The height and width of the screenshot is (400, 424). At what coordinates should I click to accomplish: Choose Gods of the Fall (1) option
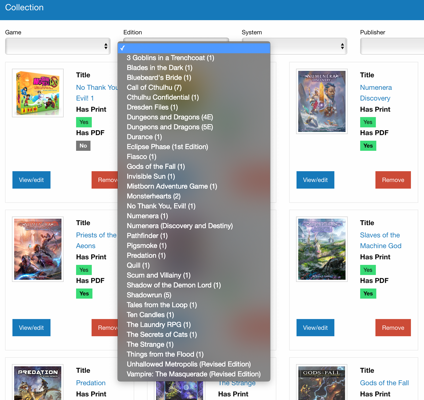pos(194,167)
